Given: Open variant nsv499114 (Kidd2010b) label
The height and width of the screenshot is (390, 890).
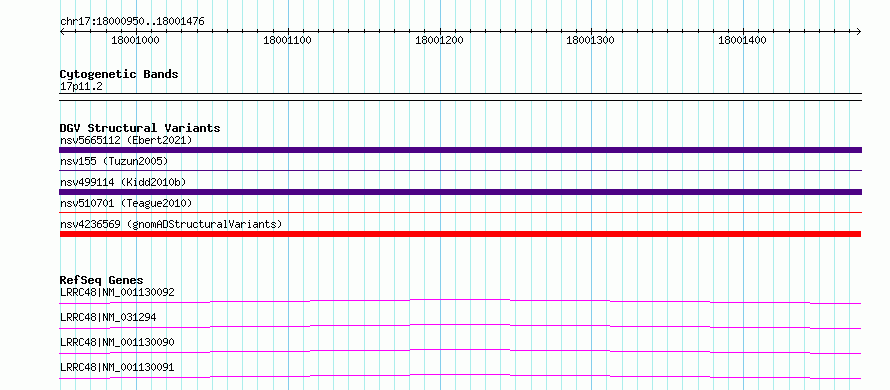Looking at the screenshot, I should (123, 182).
